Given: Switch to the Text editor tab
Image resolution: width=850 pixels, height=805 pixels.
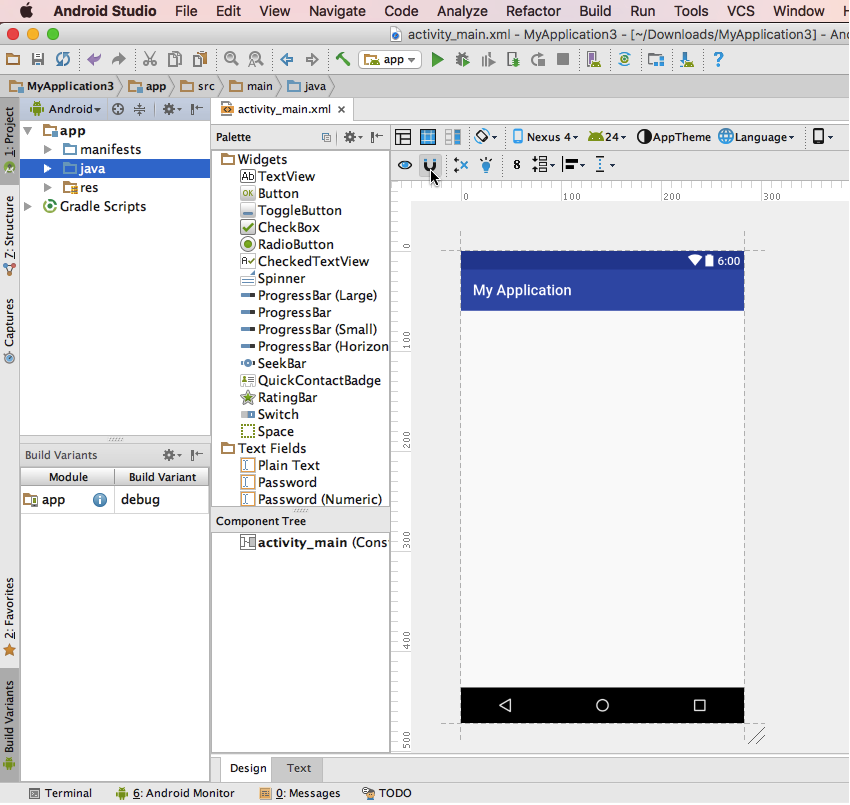Looking at the screenshot, I should pos(299,768).
